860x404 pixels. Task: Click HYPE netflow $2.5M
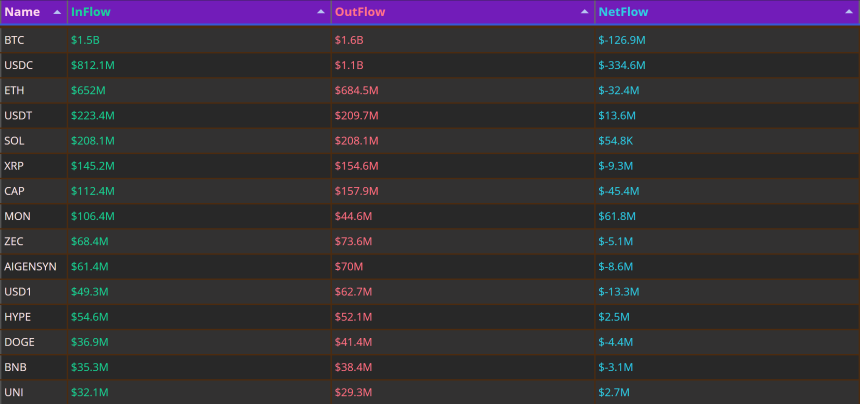point(614,317)
